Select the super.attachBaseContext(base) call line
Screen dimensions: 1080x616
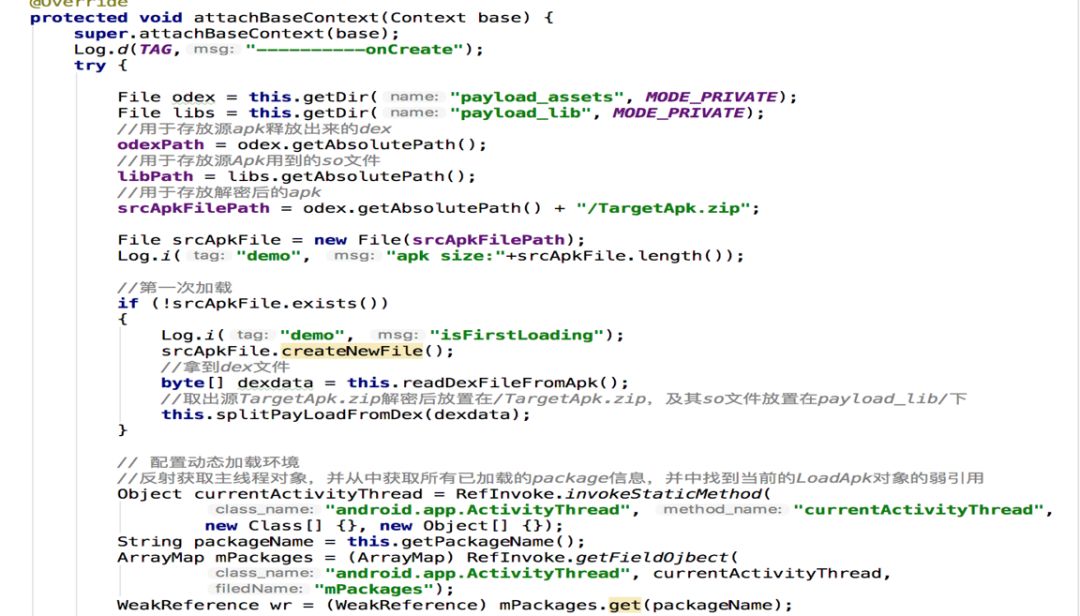[x=236, y=34]
